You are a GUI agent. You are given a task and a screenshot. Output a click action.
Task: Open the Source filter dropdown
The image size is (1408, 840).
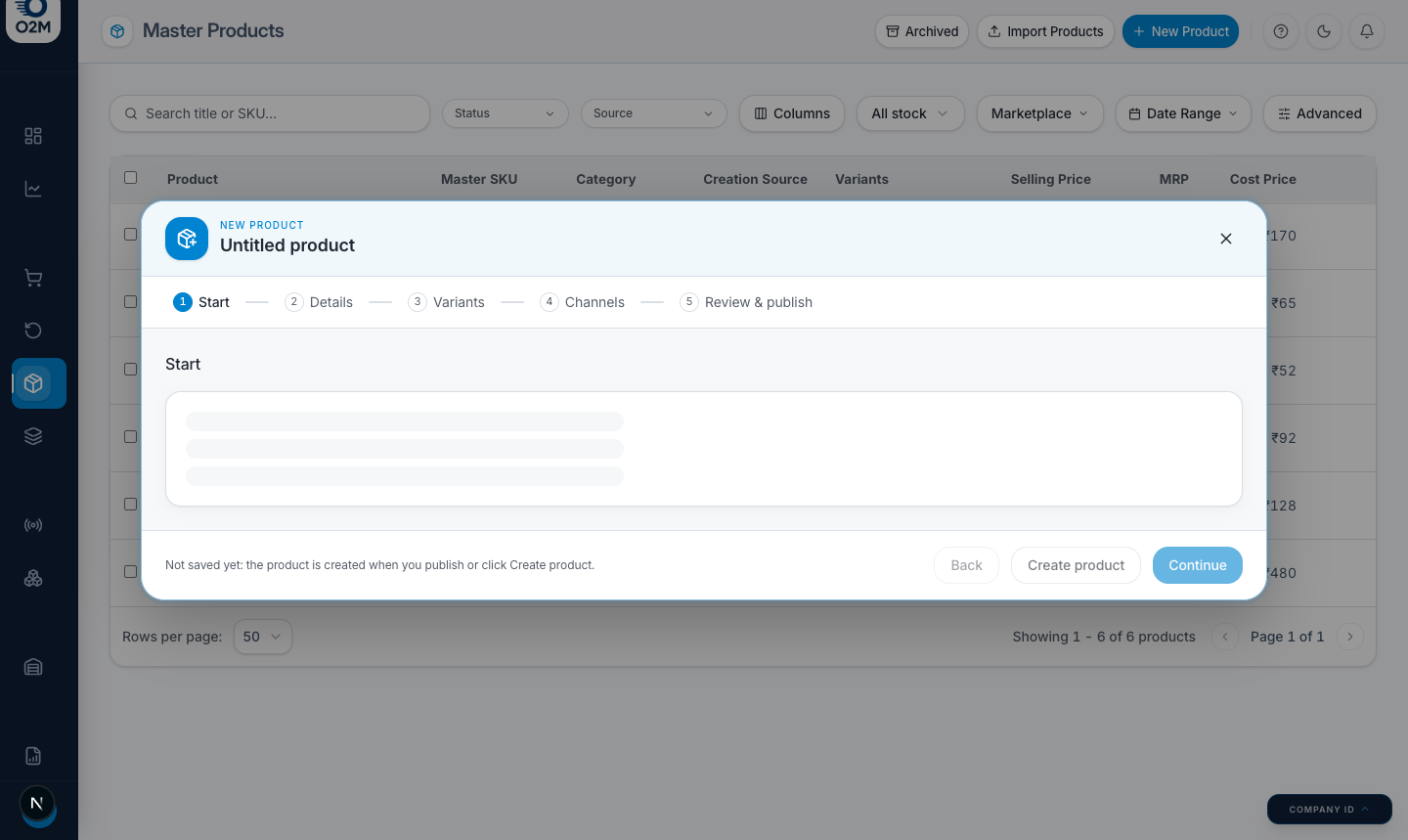654,113
